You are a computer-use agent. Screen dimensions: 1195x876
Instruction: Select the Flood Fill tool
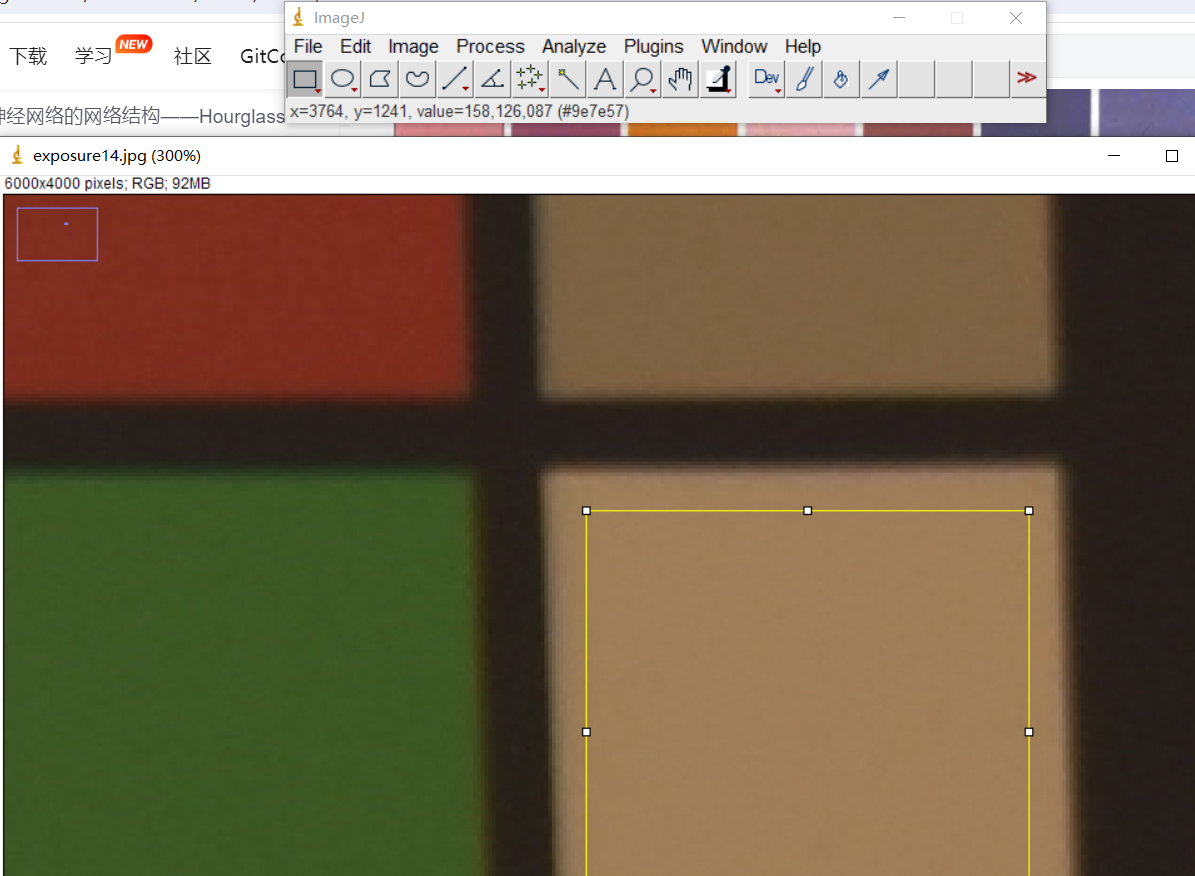[x=841, y=79]
